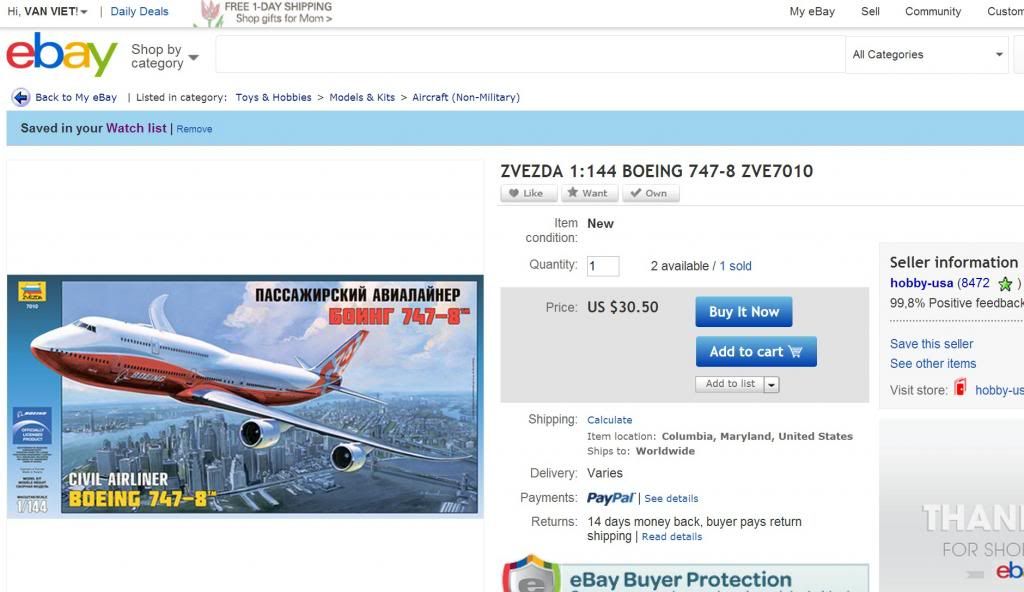The height and width of the screenshot is (592, 1024).
Task: Expand the user account dropdown next to VAN VIET
Action: click(x=84, y=12)
